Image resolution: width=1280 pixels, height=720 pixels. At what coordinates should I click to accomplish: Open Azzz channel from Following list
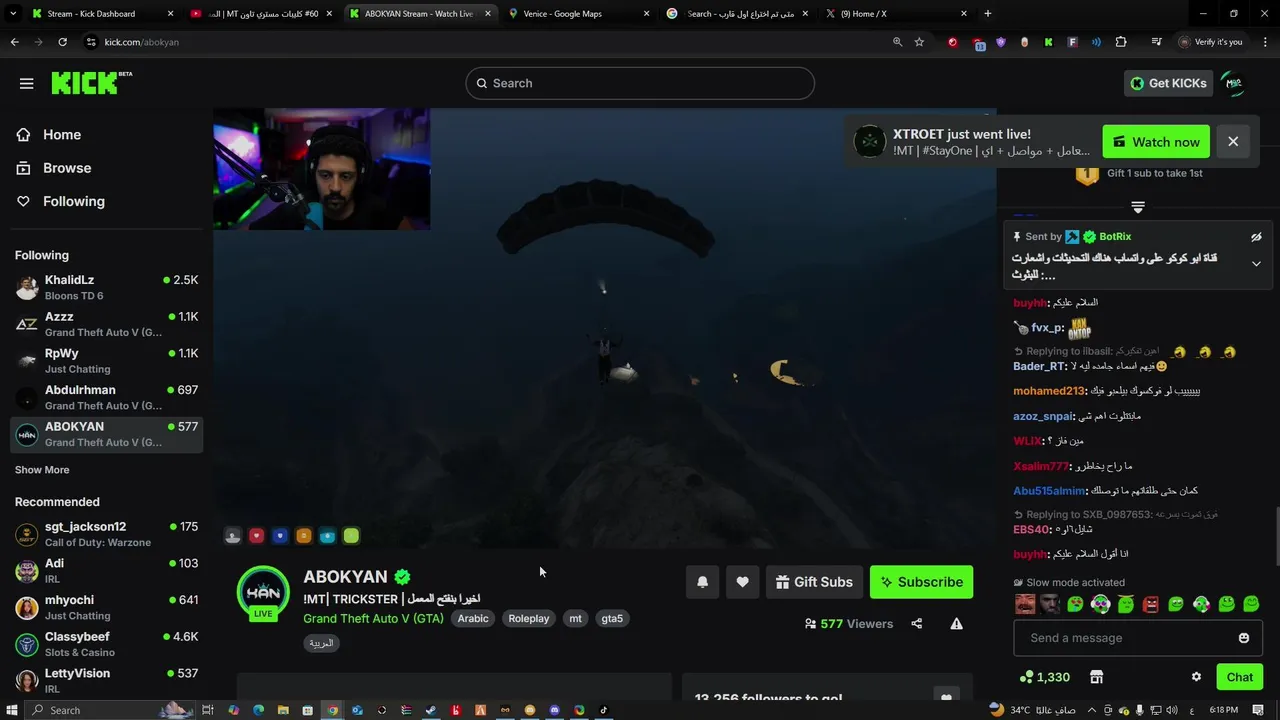tap(108, 324)
